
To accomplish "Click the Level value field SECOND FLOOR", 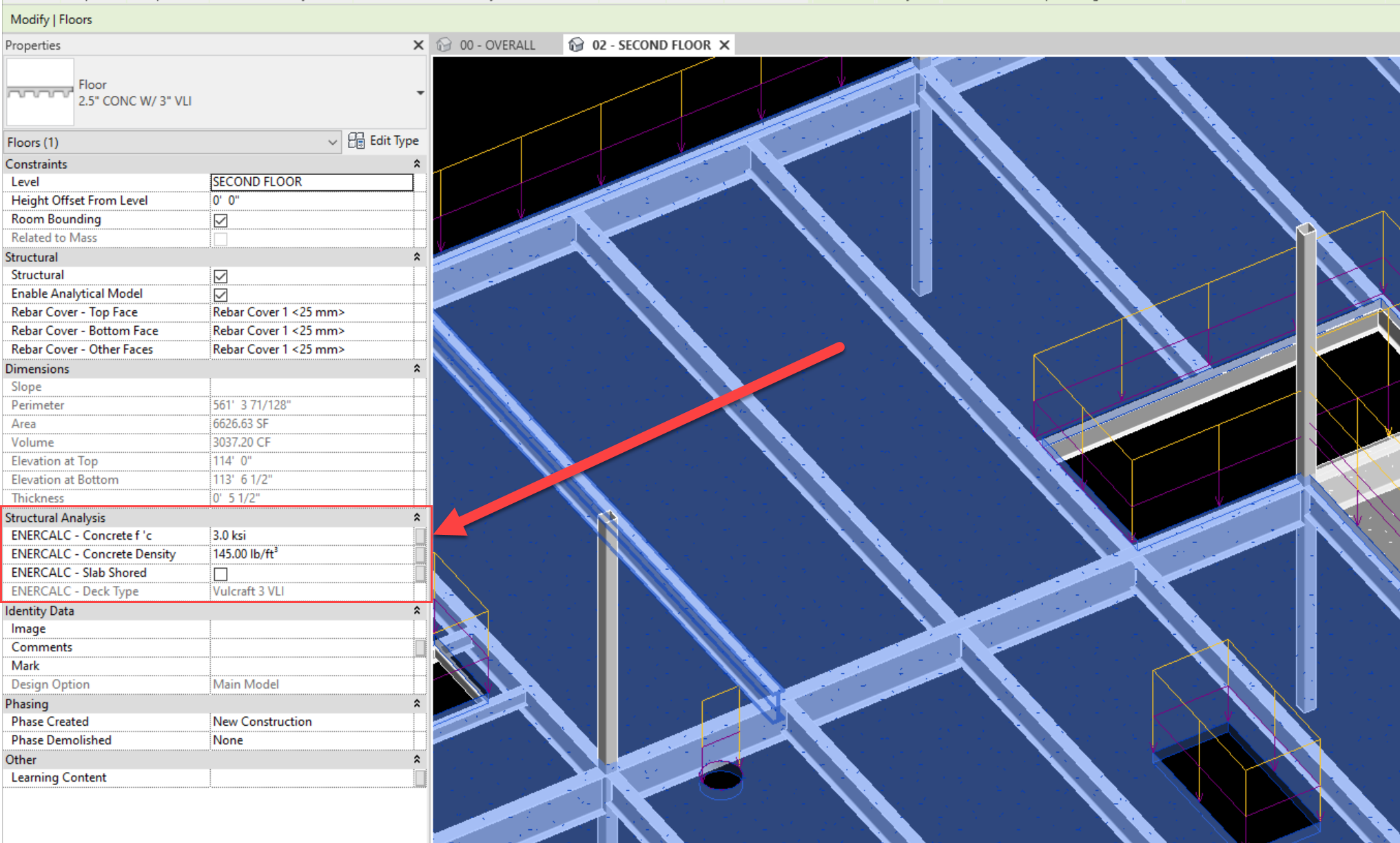I will pos(311,182).
